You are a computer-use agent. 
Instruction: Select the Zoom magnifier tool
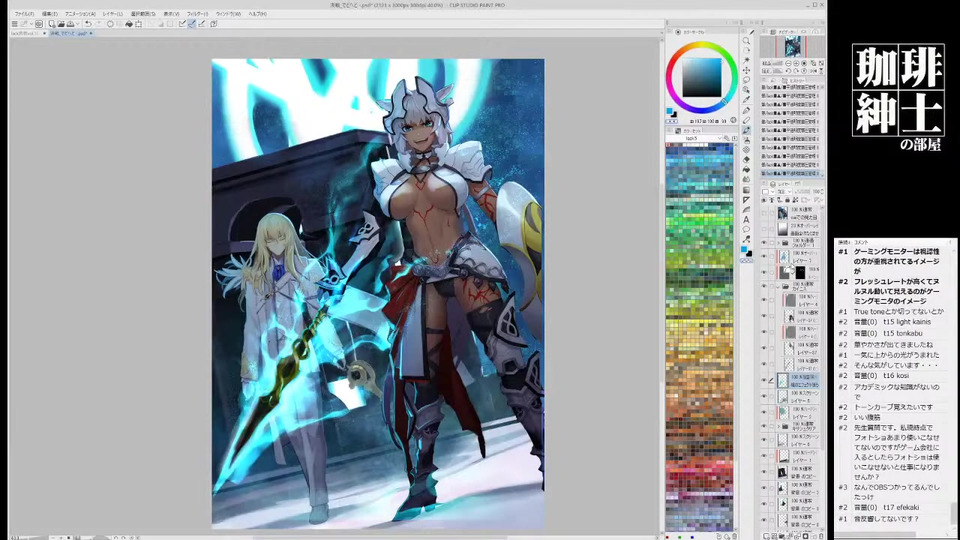coord(746,40)
